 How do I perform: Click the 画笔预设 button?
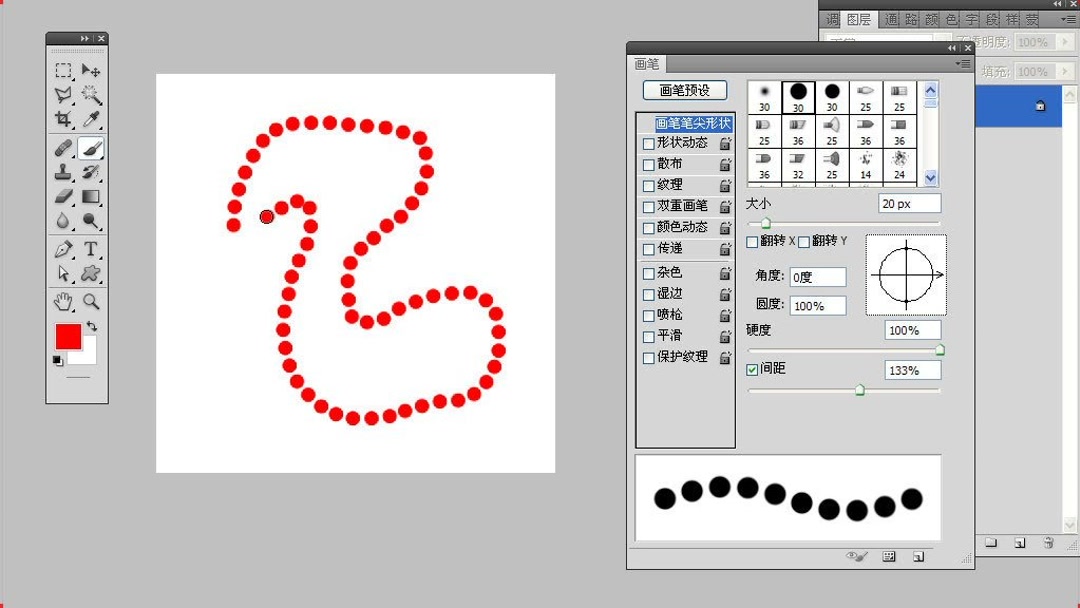pos(684,90)
